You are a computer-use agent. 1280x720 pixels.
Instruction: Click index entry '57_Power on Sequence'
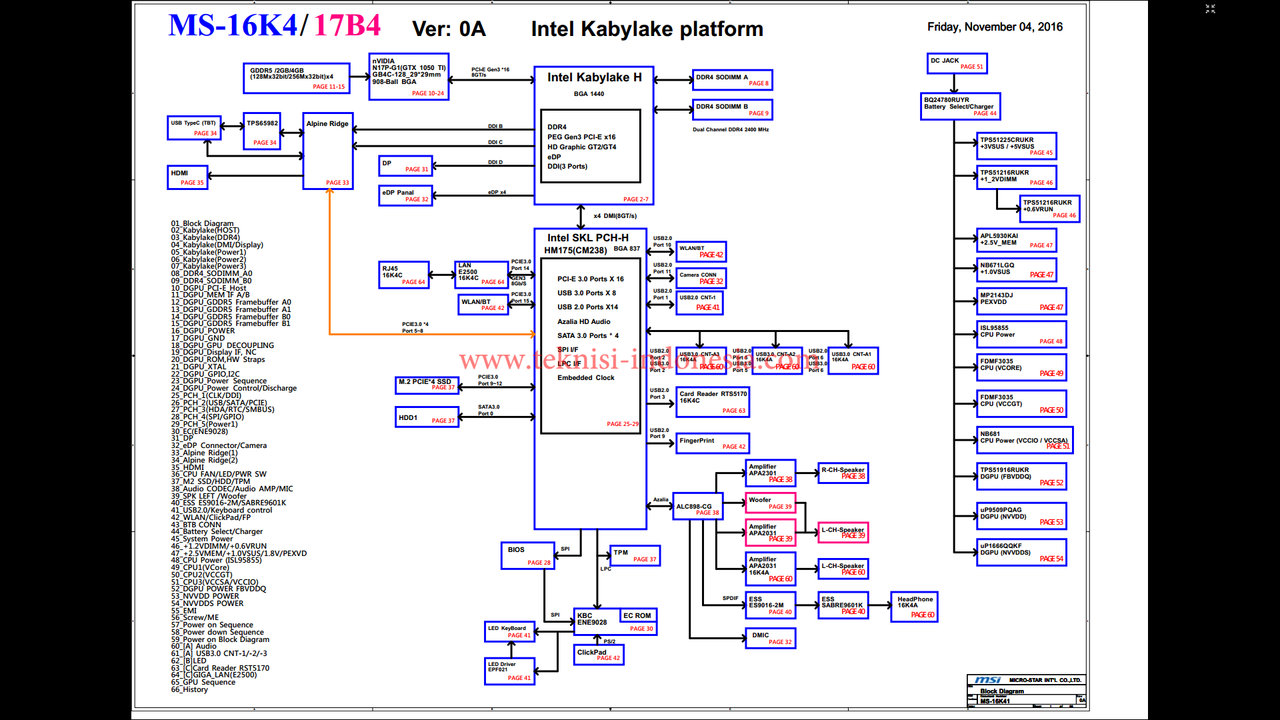[x=212, y=625]
